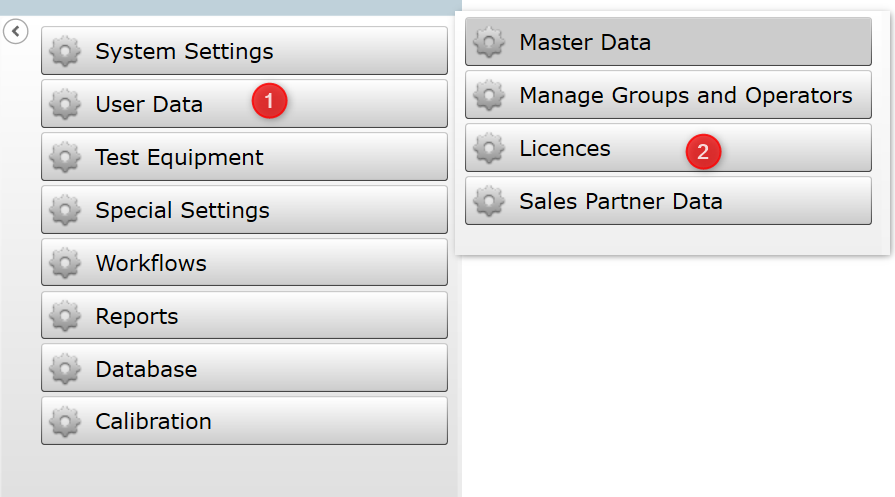This screenshot has height=497, width=895.
Task: Open Manage Groups and Operators
Action: coord(668,95)
